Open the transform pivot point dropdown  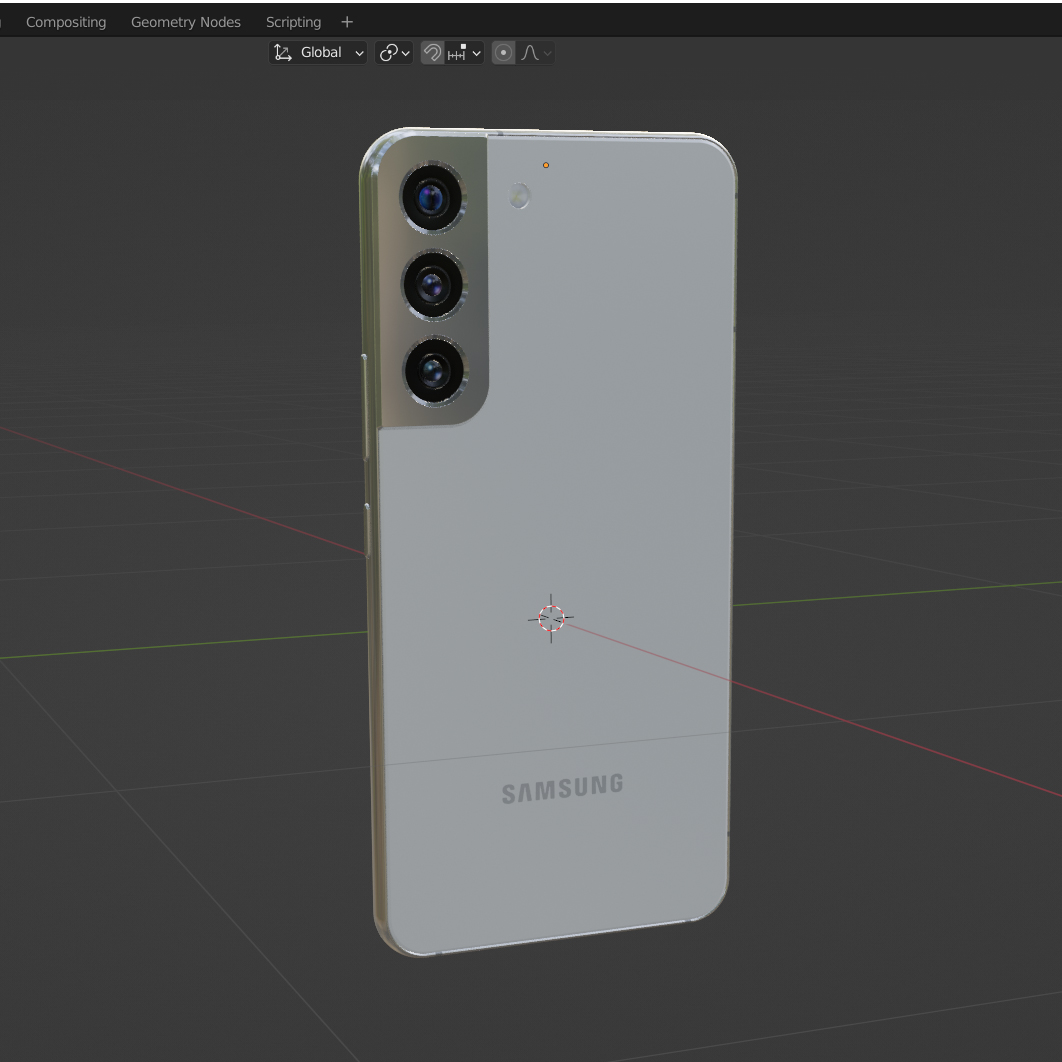(x=394, y=53)
